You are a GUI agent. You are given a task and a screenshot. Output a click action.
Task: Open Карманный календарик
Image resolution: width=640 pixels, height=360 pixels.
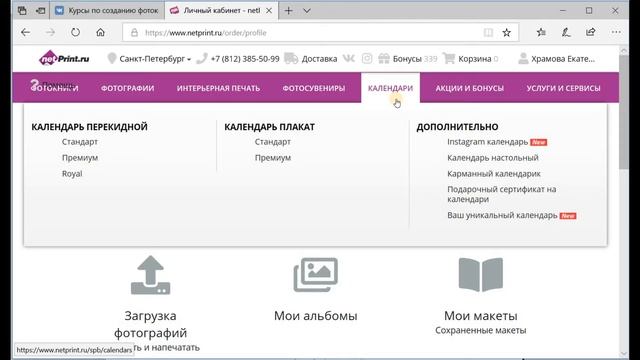click(494, 173)
